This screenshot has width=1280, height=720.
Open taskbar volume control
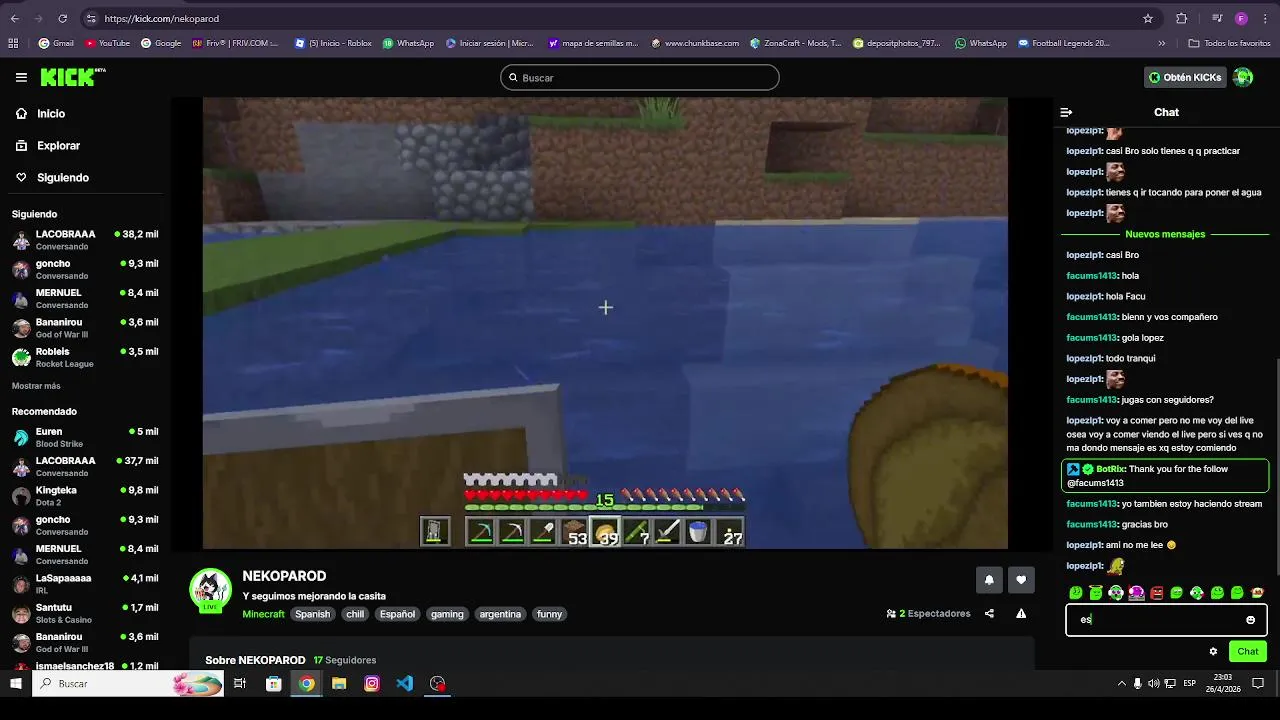pyautogui.click(x=1154, y=684)
